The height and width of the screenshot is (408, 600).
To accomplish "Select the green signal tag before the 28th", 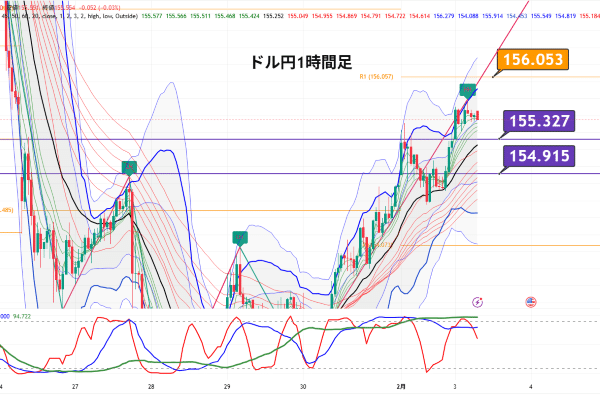I will pos(129,167).
